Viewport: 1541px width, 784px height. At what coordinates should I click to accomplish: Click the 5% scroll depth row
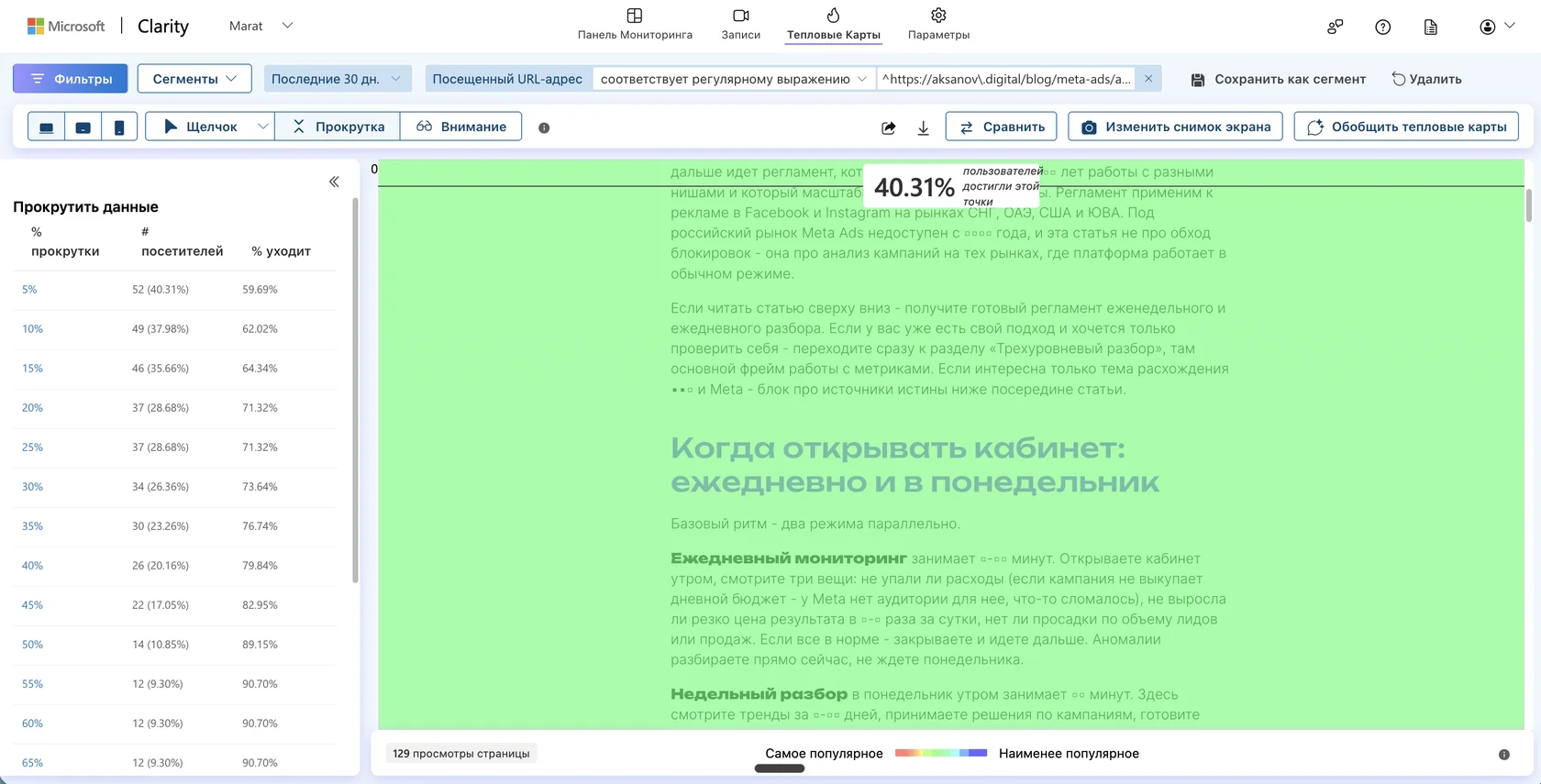(x=174, y=290)
